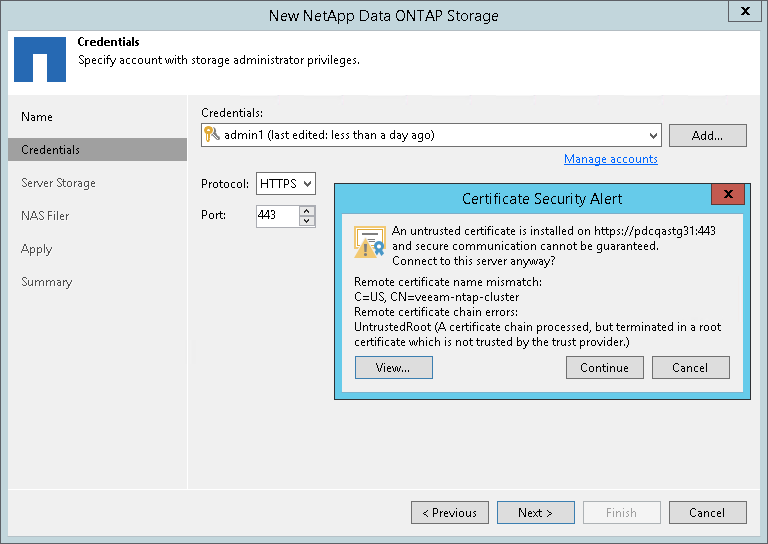
Task: Click the Port number input field
Action: coord(277,215)
